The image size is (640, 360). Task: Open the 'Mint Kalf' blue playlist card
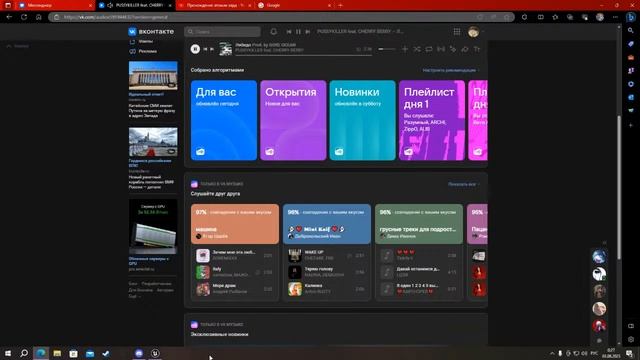[x=327, y=224]
